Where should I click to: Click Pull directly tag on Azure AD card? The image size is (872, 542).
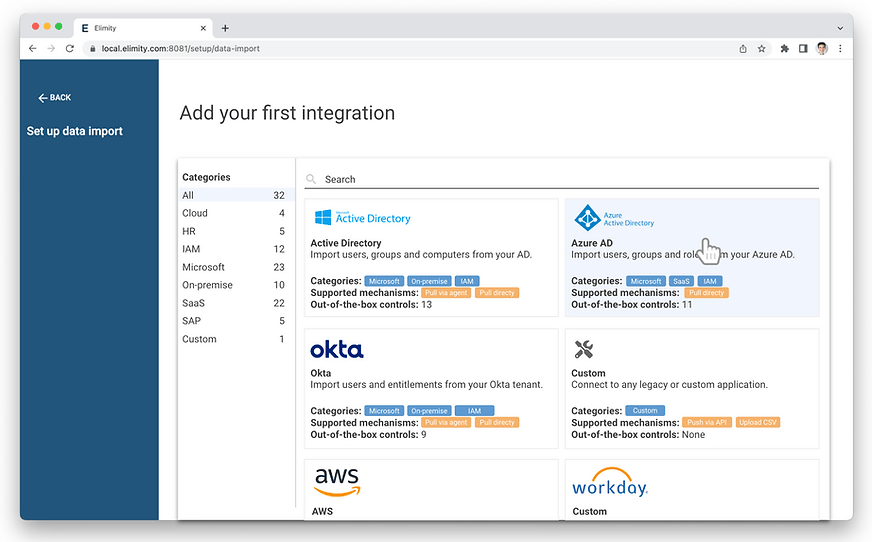[x=707, y=293]
